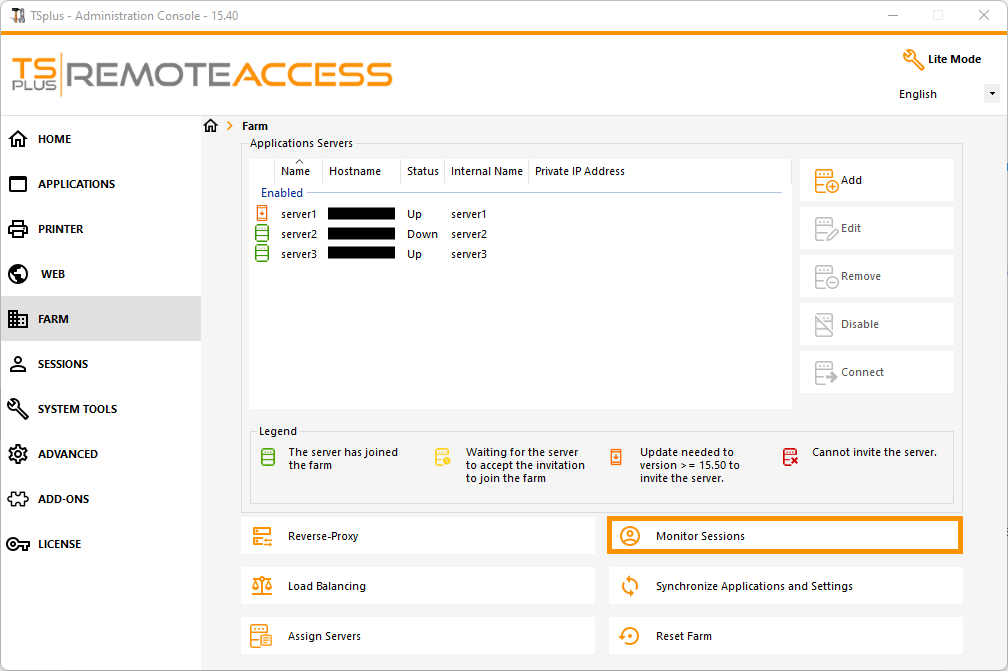Click the Status column header
1008x671 pixels.
(422, 171)
